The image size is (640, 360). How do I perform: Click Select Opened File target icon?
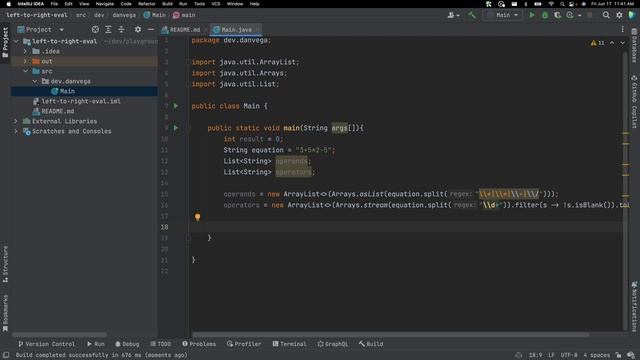click(x=95, y=29)
